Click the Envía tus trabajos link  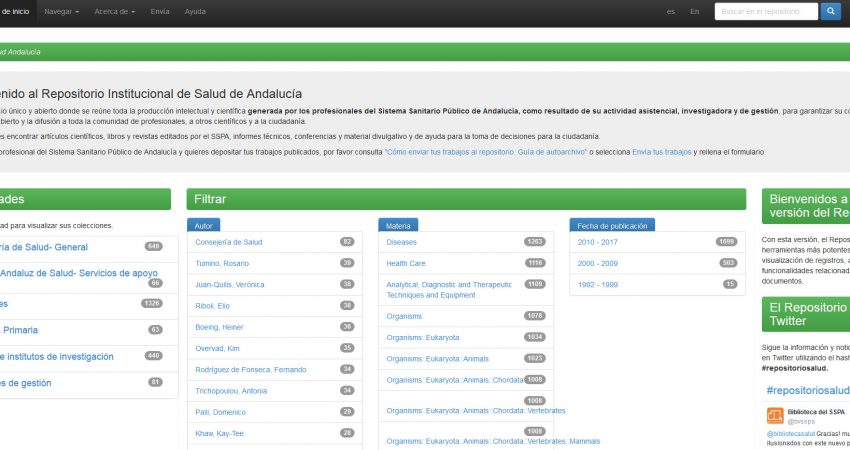[x=661, y=152]
